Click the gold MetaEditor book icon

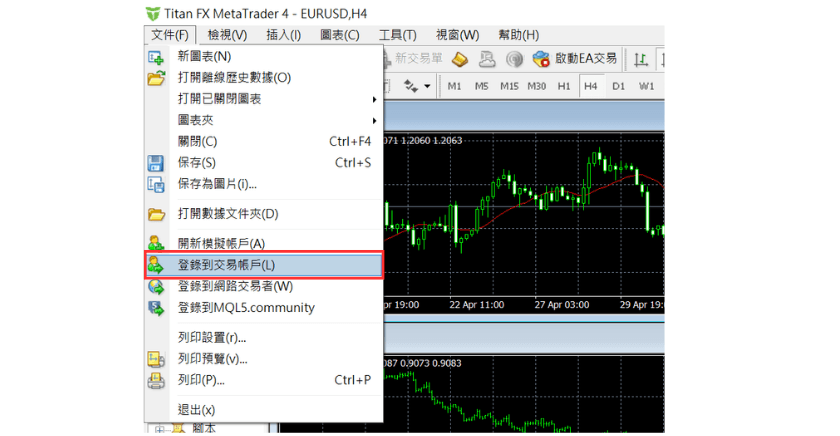[460, 59]
